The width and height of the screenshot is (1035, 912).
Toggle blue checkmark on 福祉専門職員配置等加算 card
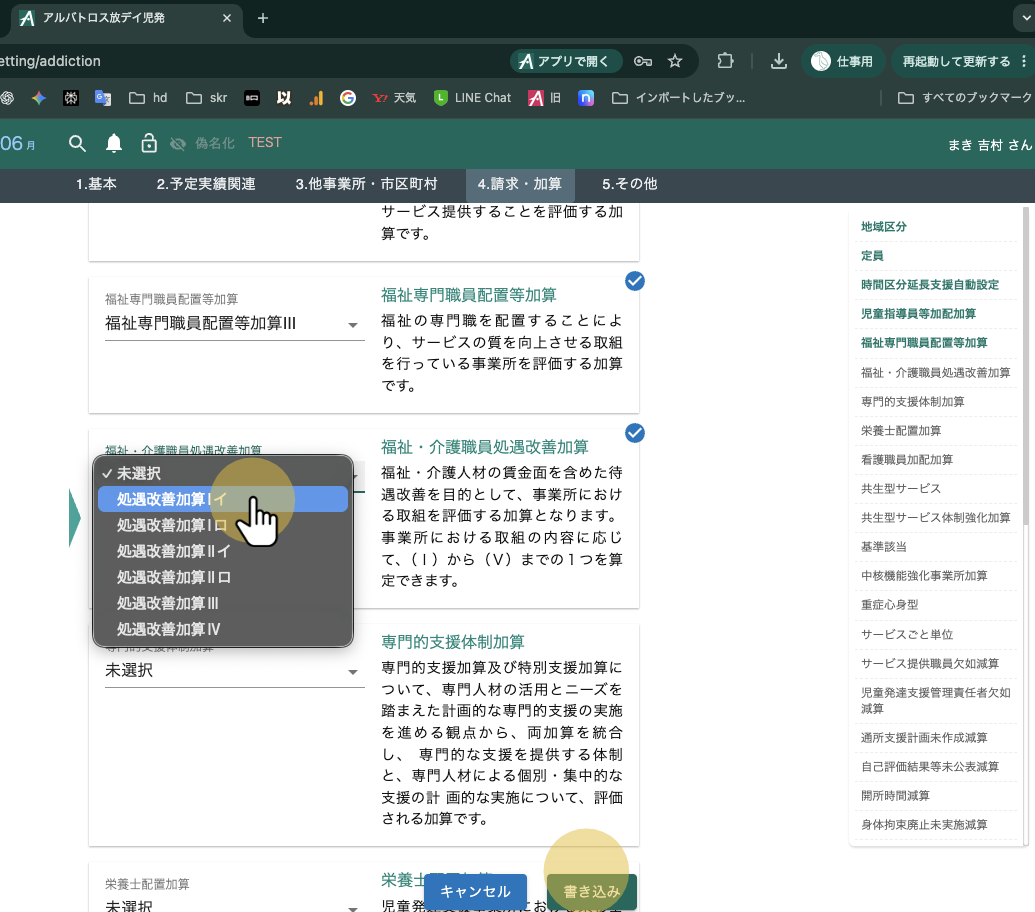635,281
